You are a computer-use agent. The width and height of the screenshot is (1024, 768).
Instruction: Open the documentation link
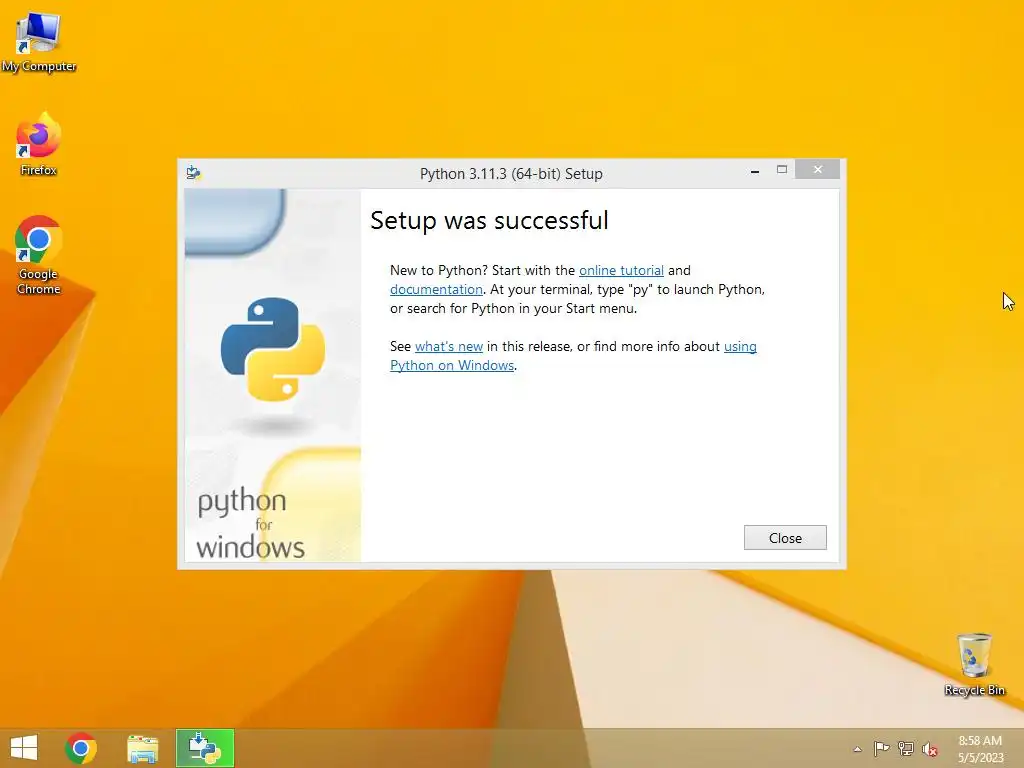tap(436, 289)
